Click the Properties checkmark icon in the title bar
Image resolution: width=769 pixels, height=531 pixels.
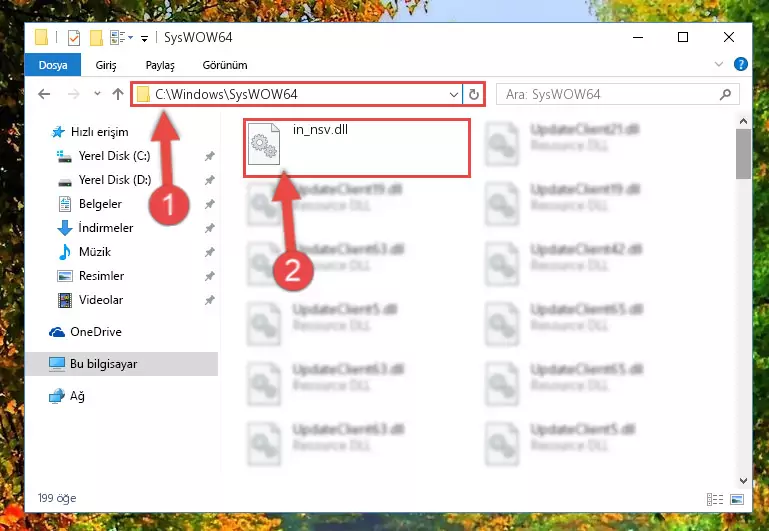(74, 38)
